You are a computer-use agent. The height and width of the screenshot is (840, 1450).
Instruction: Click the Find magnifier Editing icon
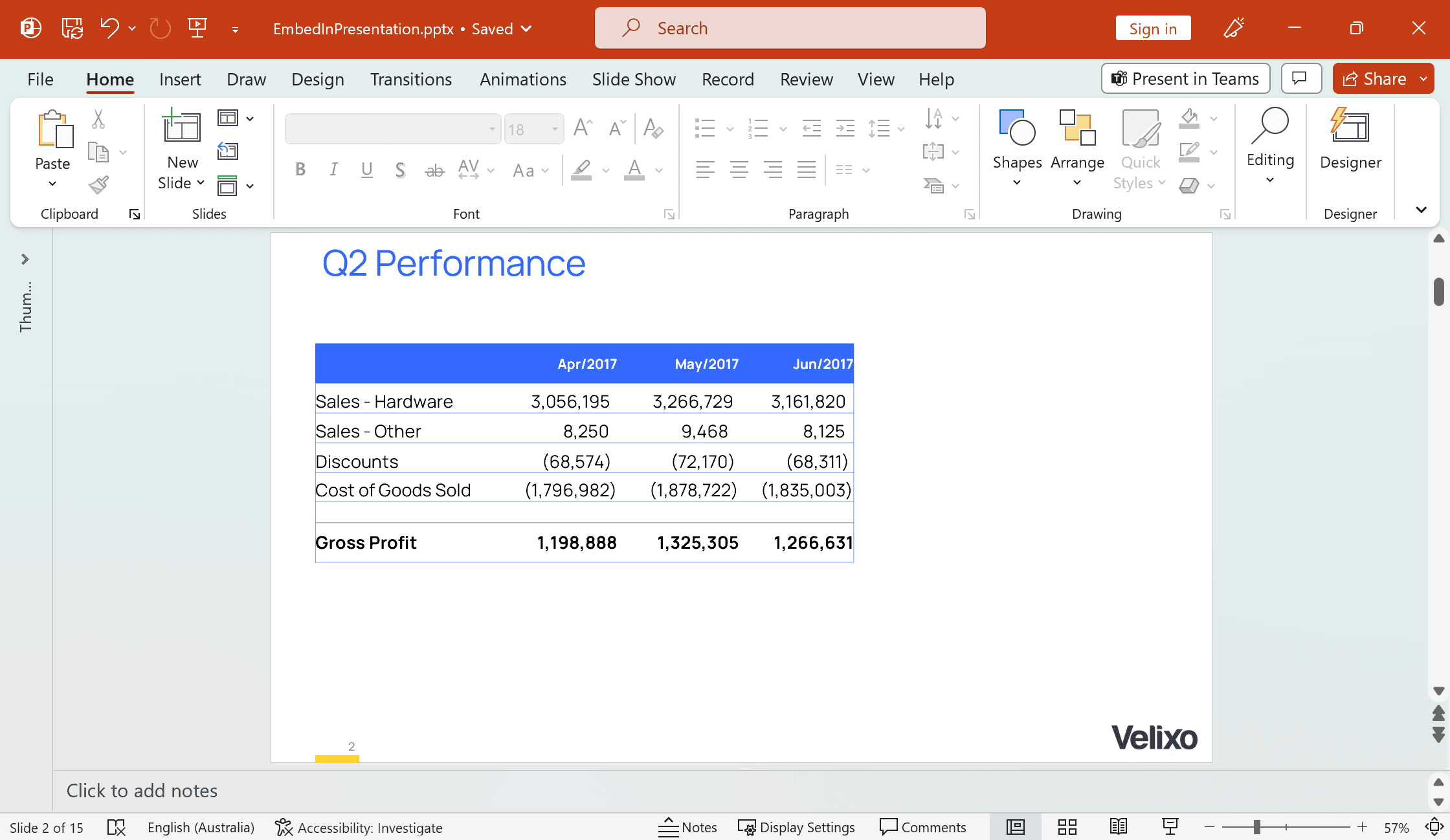click(1270, 126)
